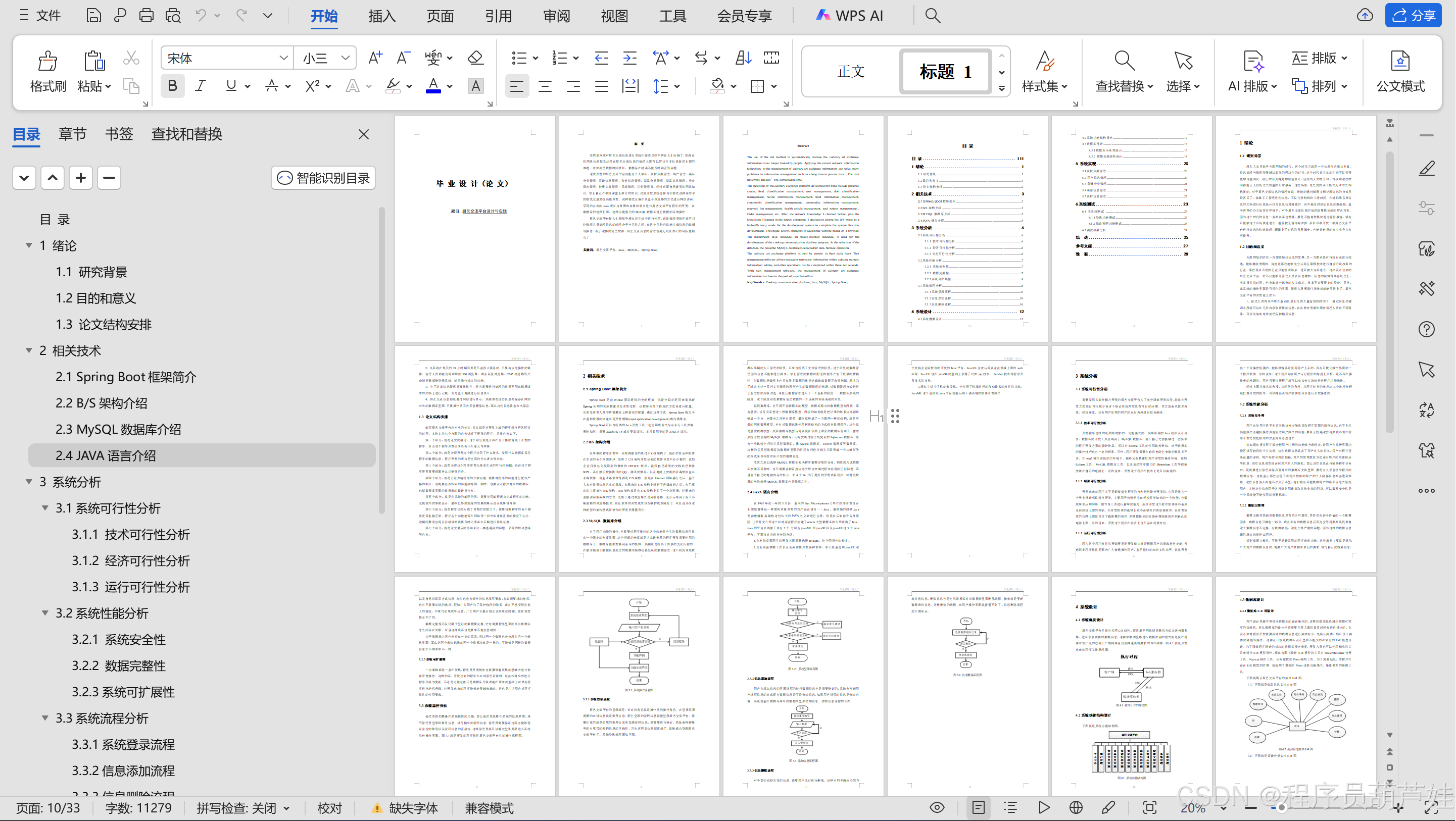Viewport: 1456px width, 821px height.
Task: Click the 分享 share button
Action: pos(1413,15)
